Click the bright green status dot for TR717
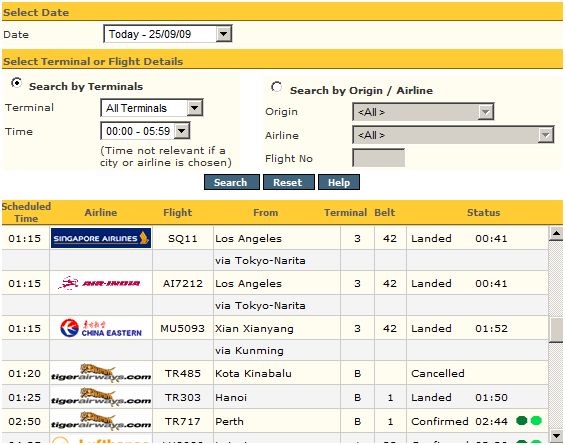Image resolution: width=565 pixels, height=445 pixels. (x=536, y=420)
